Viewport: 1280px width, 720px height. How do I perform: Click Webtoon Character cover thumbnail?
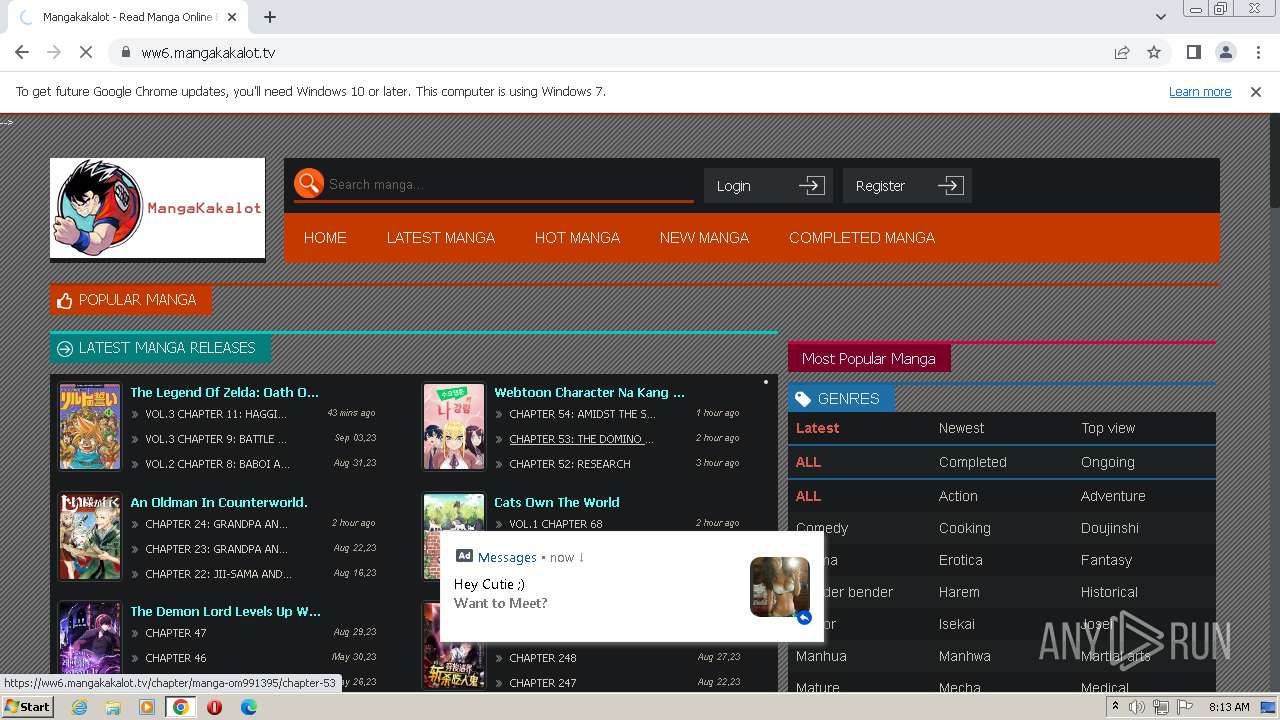point(454,426)
